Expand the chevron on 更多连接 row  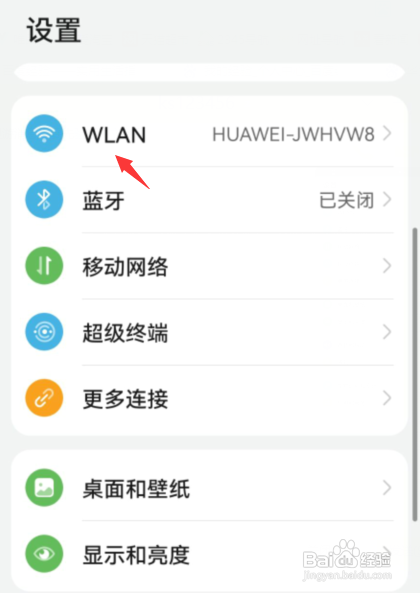click(387, 398)
